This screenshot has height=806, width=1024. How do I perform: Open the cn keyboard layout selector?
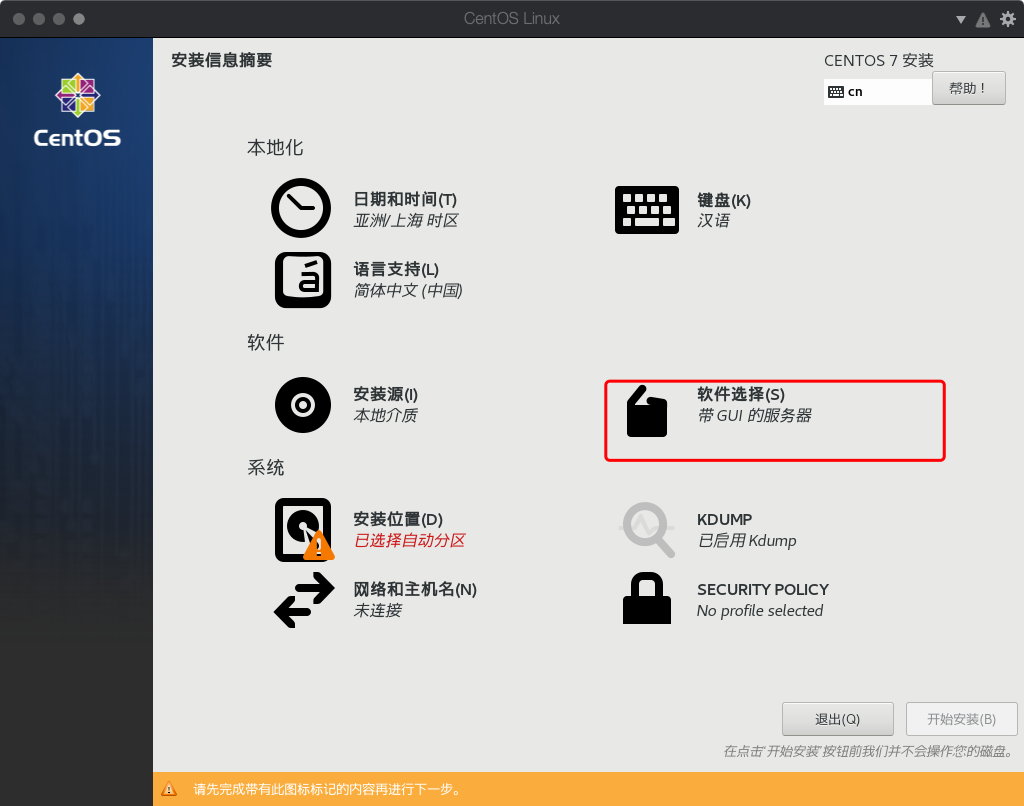tap(877, 91)
